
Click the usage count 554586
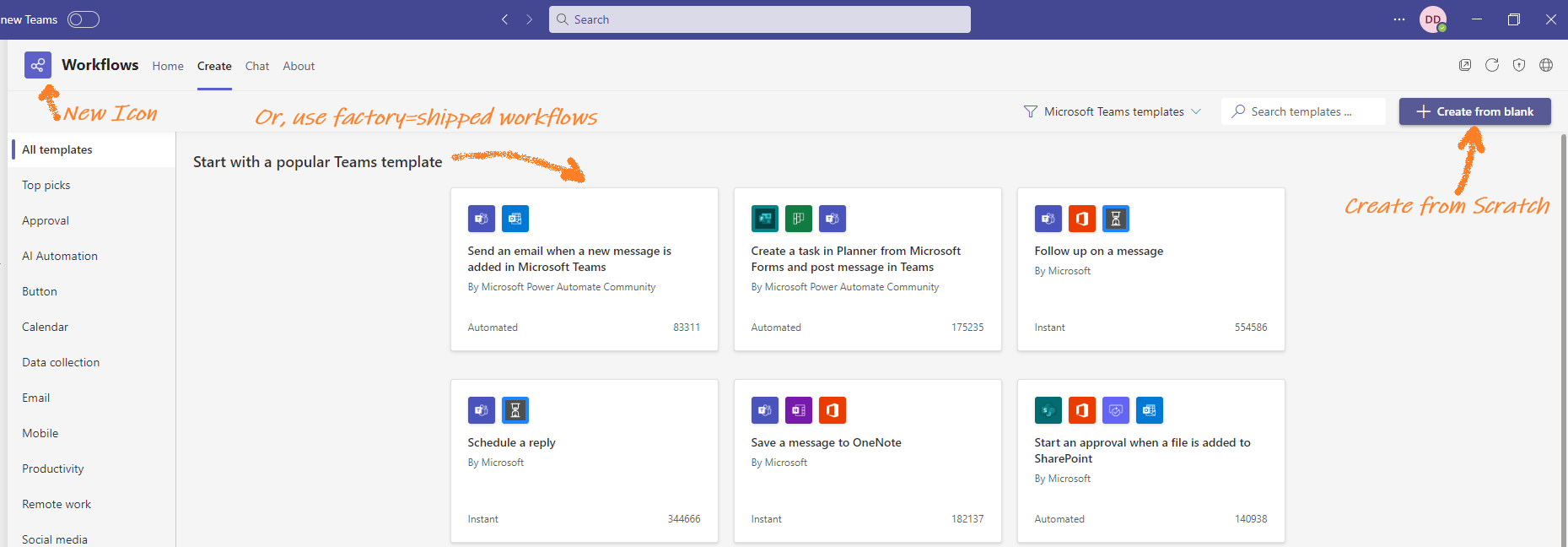(1251, 328)
